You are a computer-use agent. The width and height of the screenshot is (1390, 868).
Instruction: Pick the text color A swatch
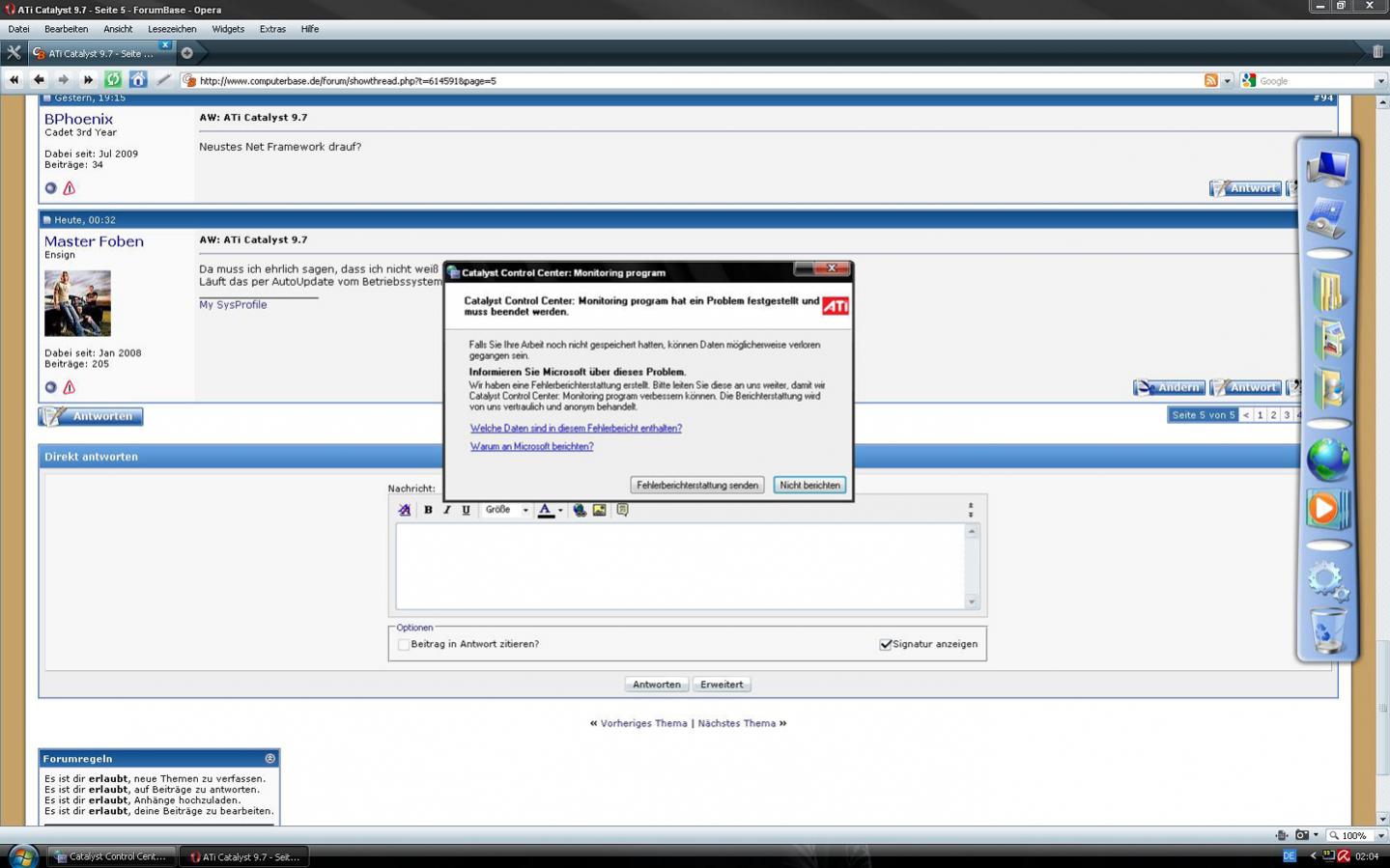(546, 510)
